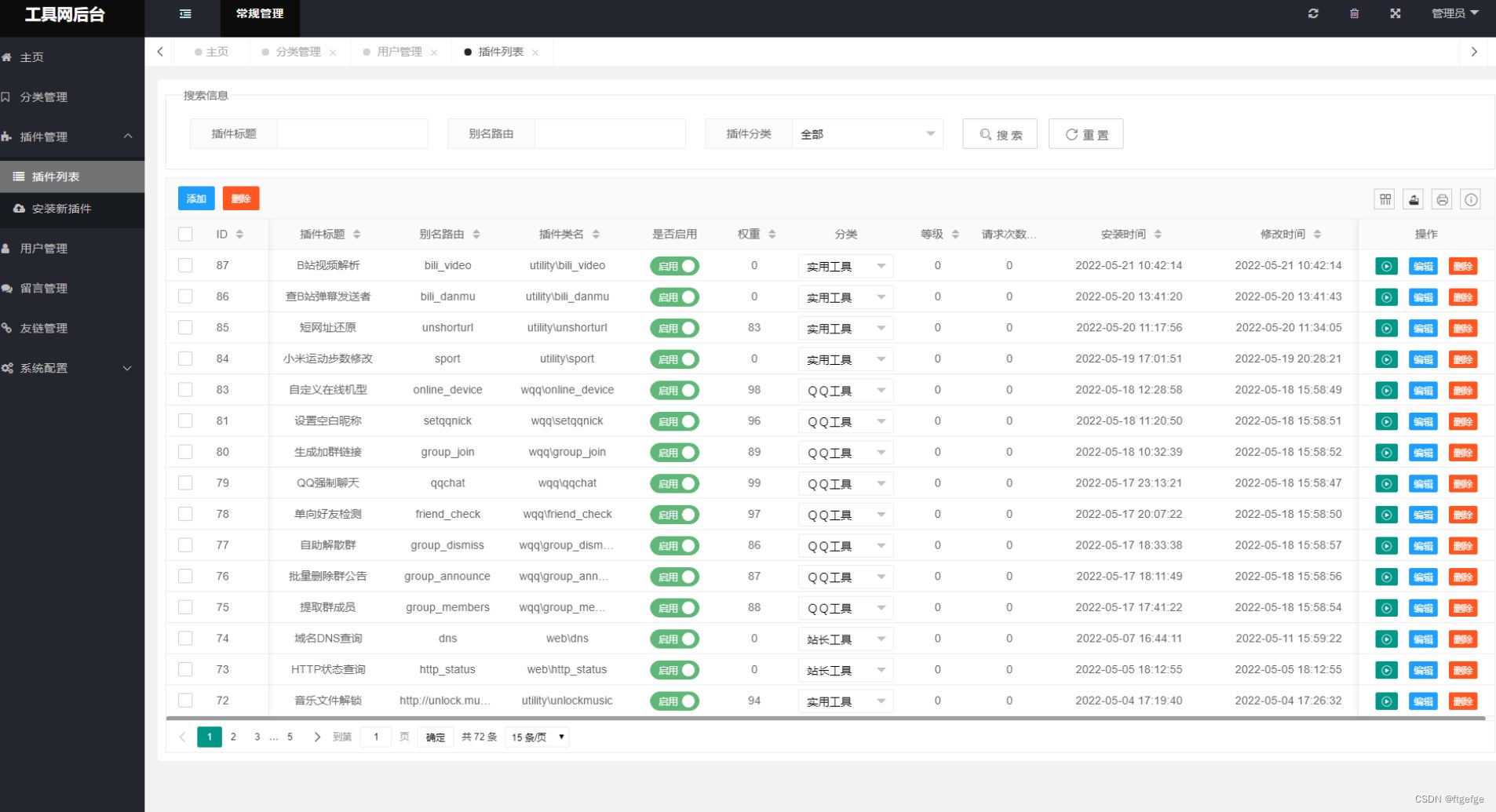Image resolution: width=1496 pixels, height=812 pixels.
Task: Run the B站视频解析 plugin via green play icon
Action: pyautogui.click(x=1386, y=266)
